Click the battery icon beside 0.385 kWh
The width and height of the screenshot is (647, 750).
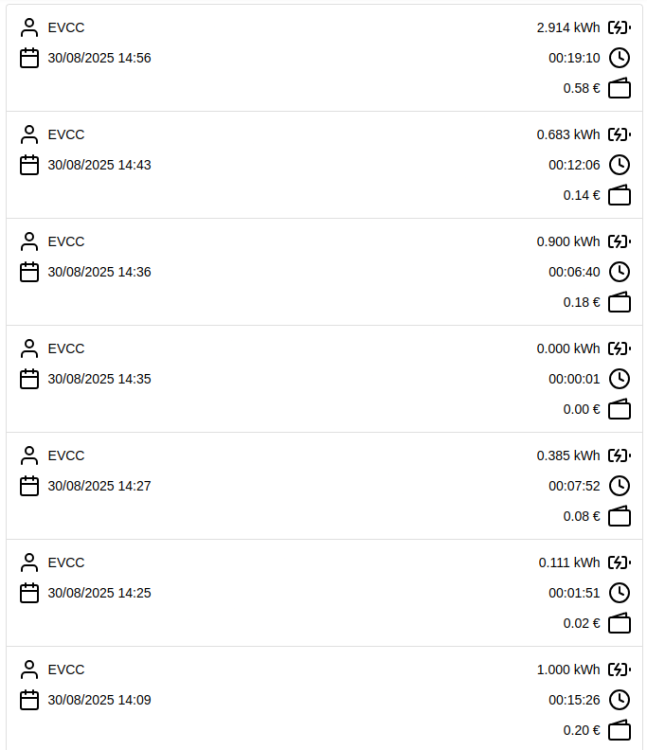point(620,456)
